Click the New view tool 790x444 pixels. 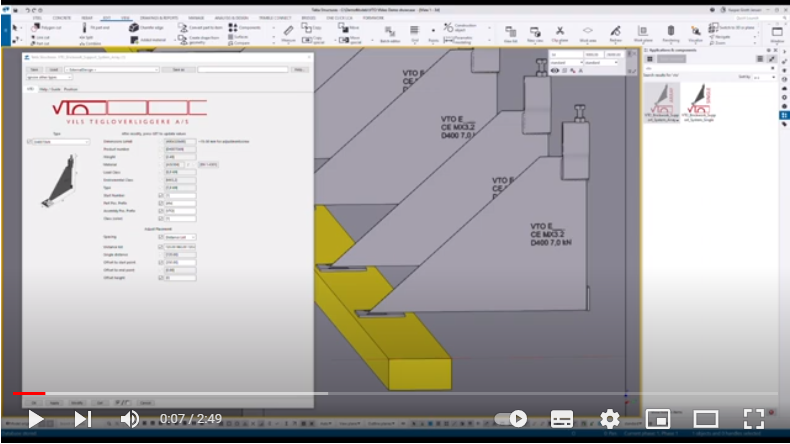[x=535, y=34]
